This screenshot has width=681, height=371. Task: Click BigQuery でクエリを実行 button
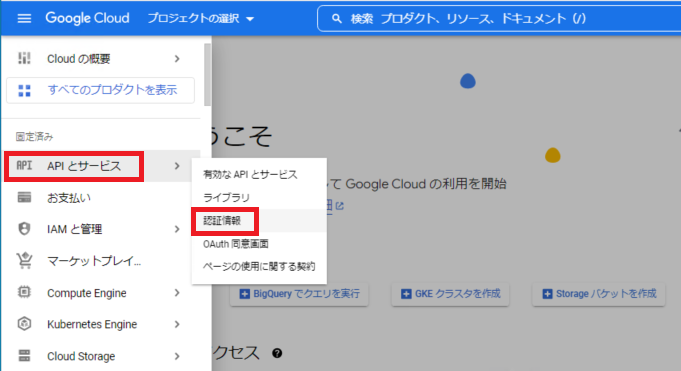pos(299,294)
